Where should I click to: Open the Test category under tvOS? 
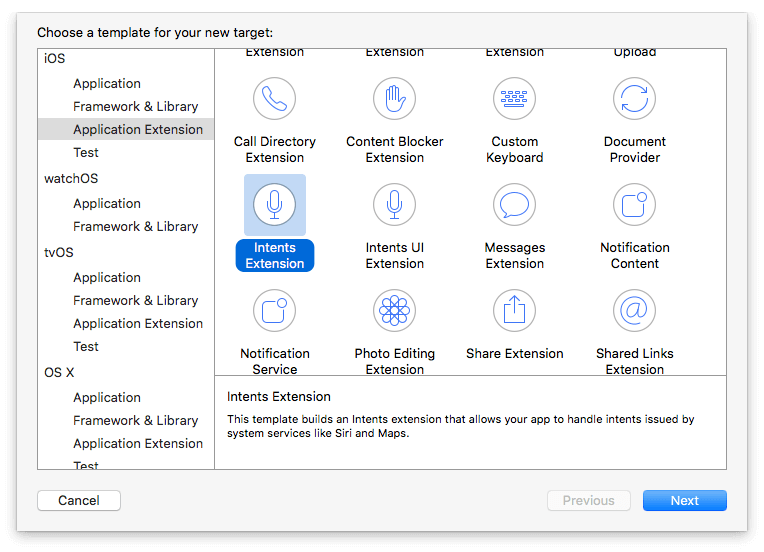coord(86,347)
